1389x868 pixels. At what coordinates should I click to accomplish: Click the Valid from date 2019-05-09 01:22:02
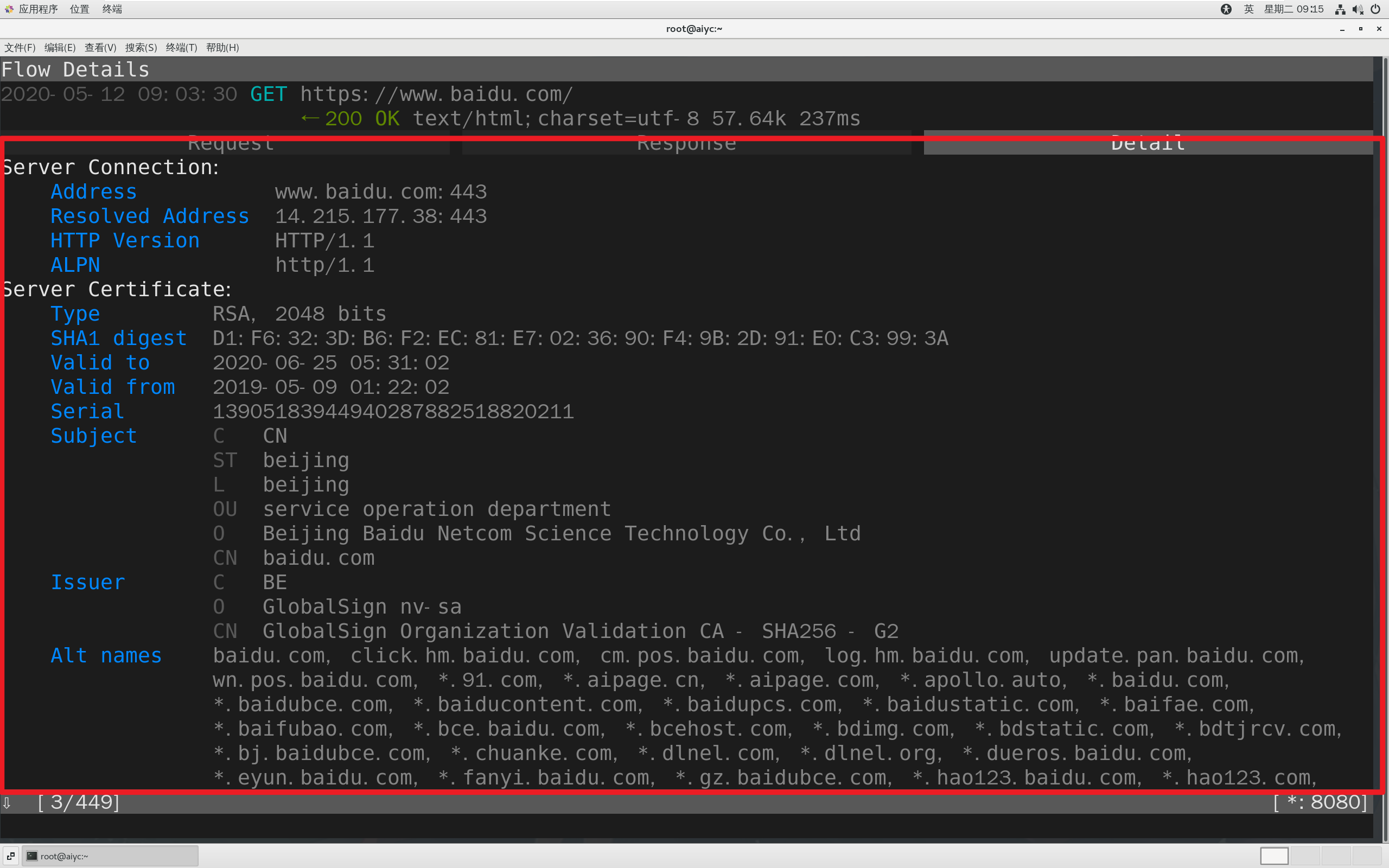tap(331, 387)
